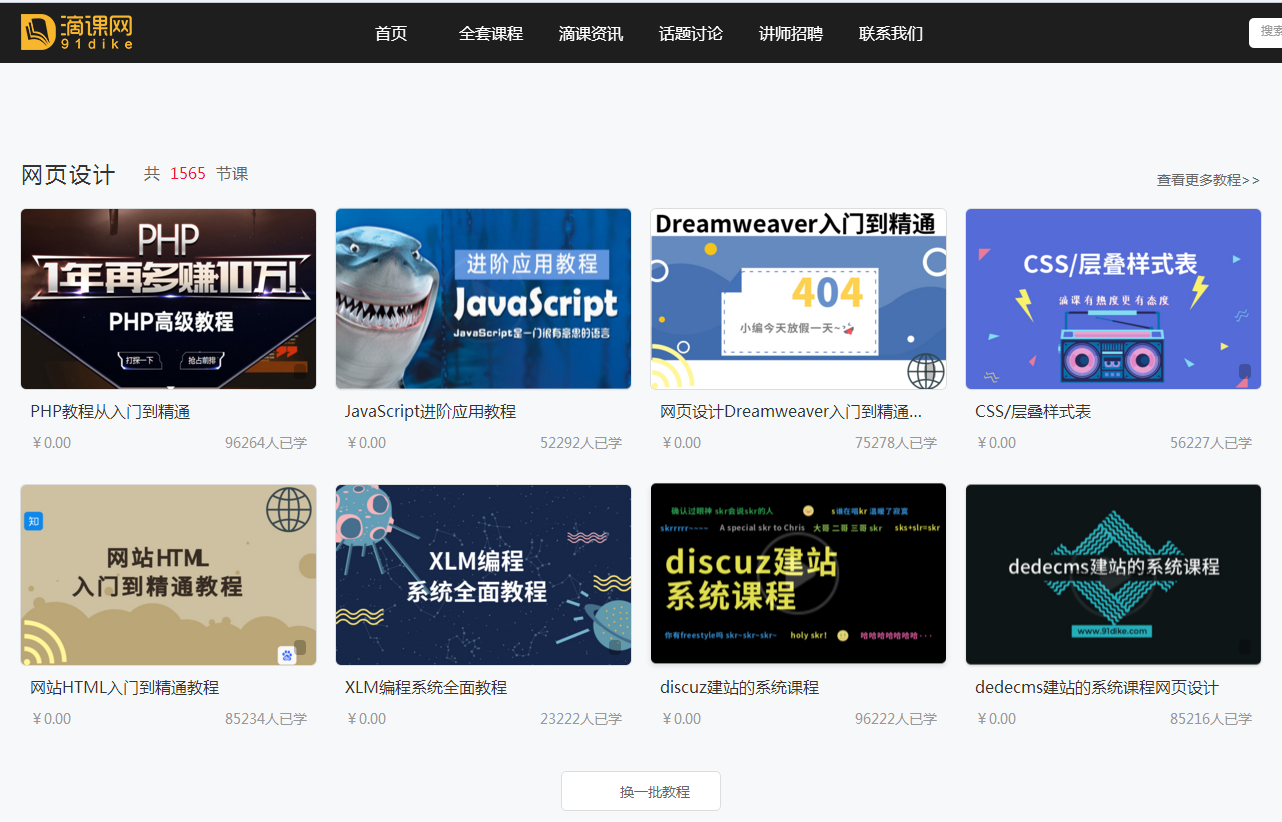Open the discuz建站的系统课程 course
1282x822 pixels.
point(738,687)
